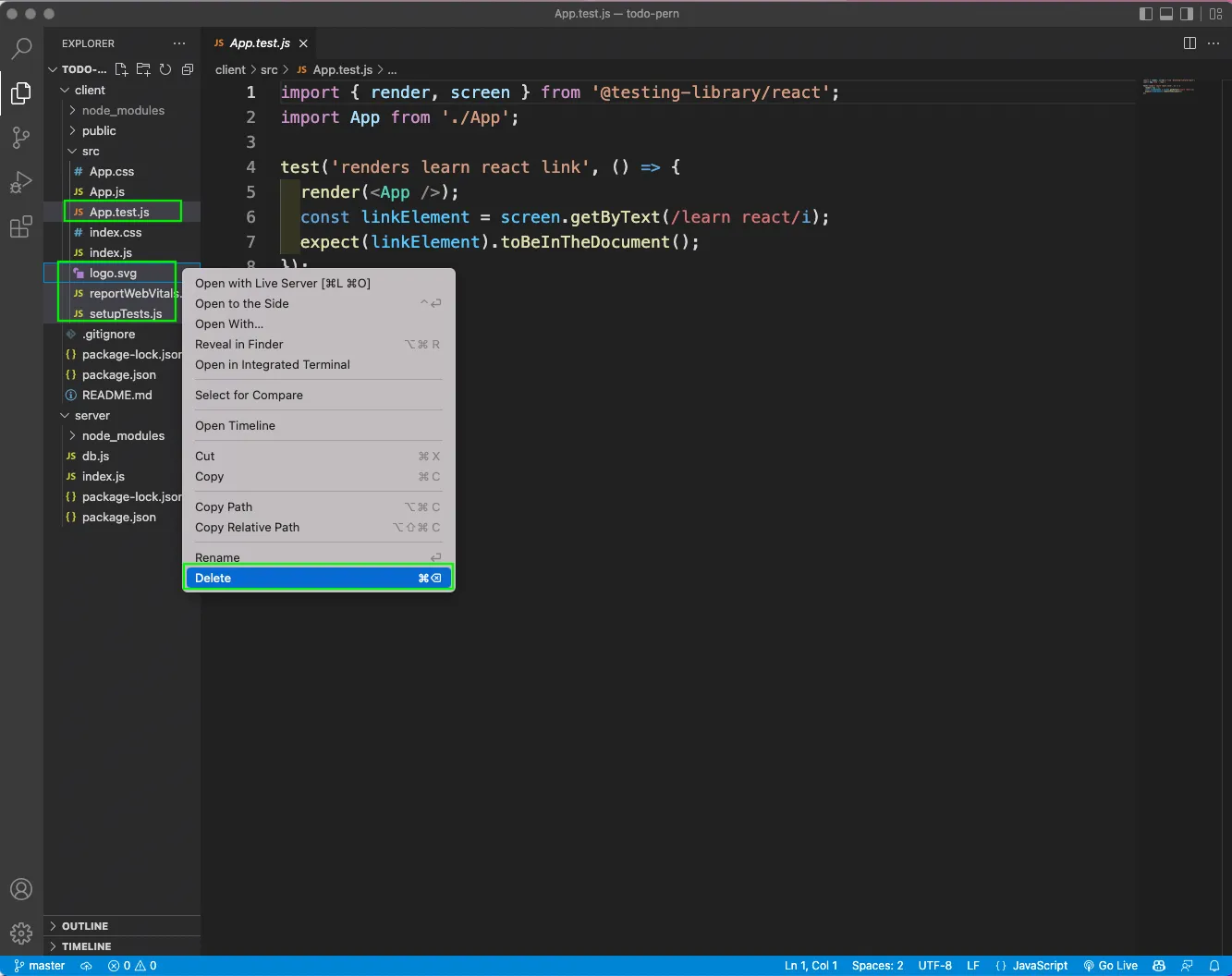Open Explorer more actions ellipsis
This screenshot has width=1232, height=976.
(179, 43)
